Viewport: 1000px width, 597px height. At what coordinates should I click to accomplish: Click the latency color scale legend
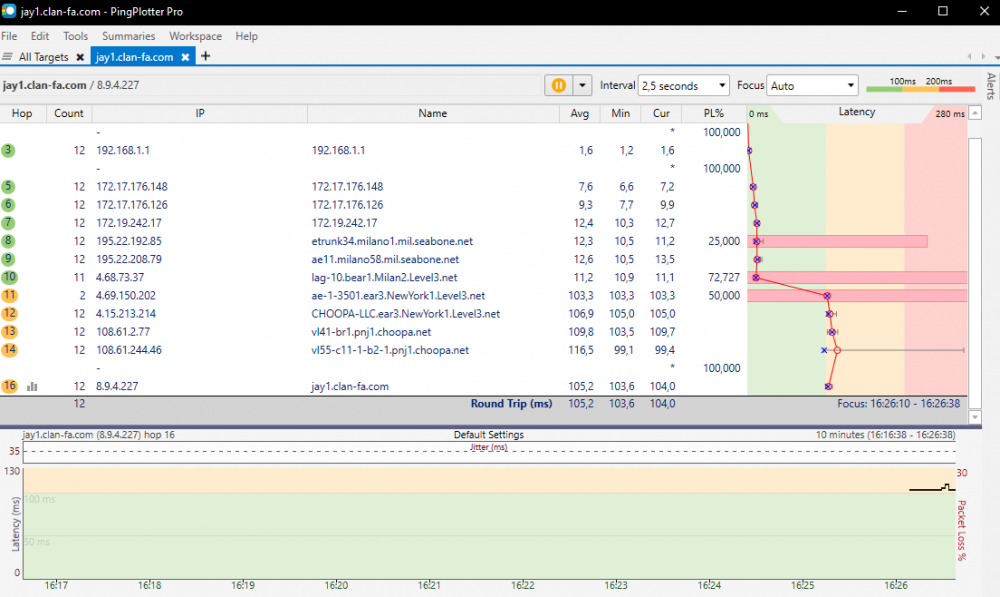tap(920, 85)
